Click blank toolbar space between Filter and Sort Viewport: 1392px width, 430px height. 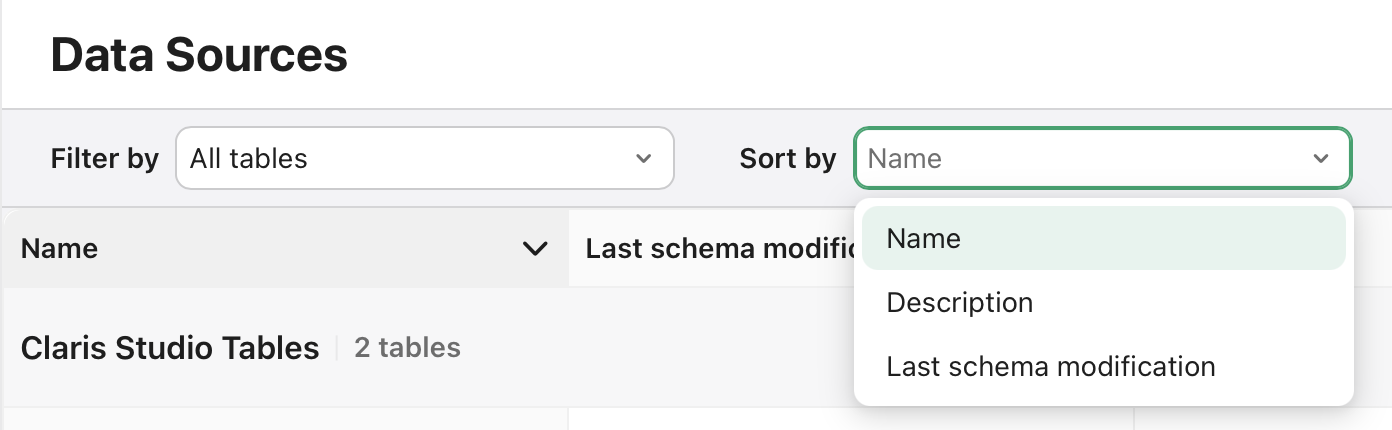coord(706,158)
